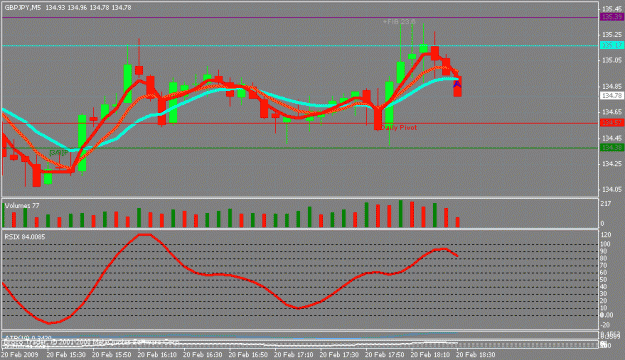
Task: Click the 120 value on RSIX scale
Action: click(605, 234)
